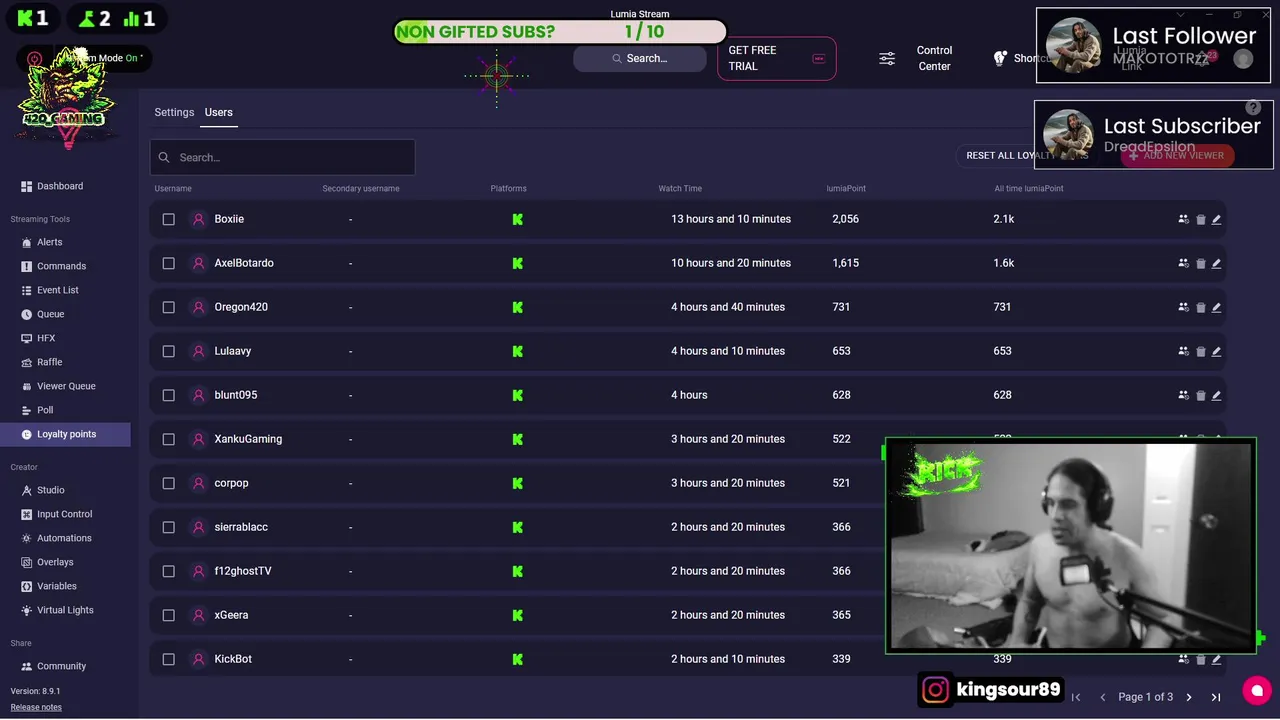
Task: Delete AxelBotardo with the trash icon
Action: (x=1200, y=263)
